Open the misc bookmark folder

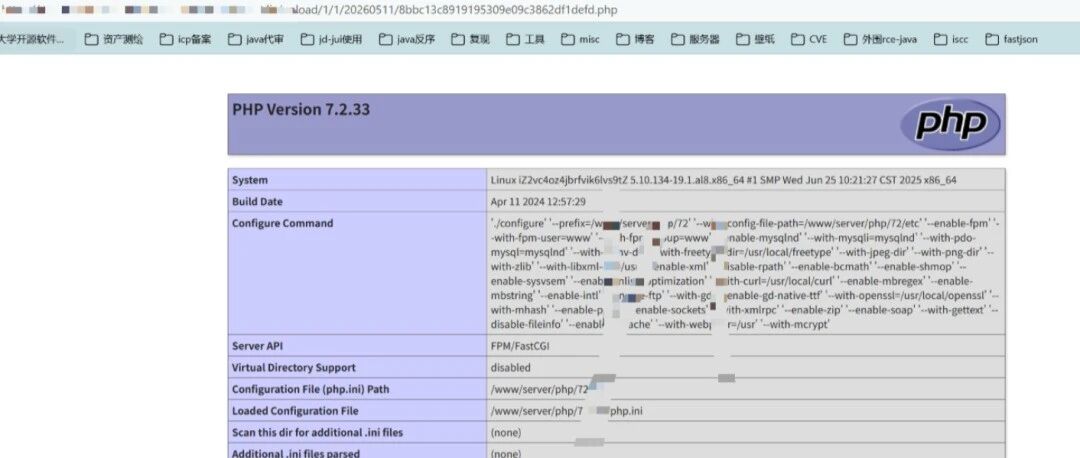(x=580, y=39)
